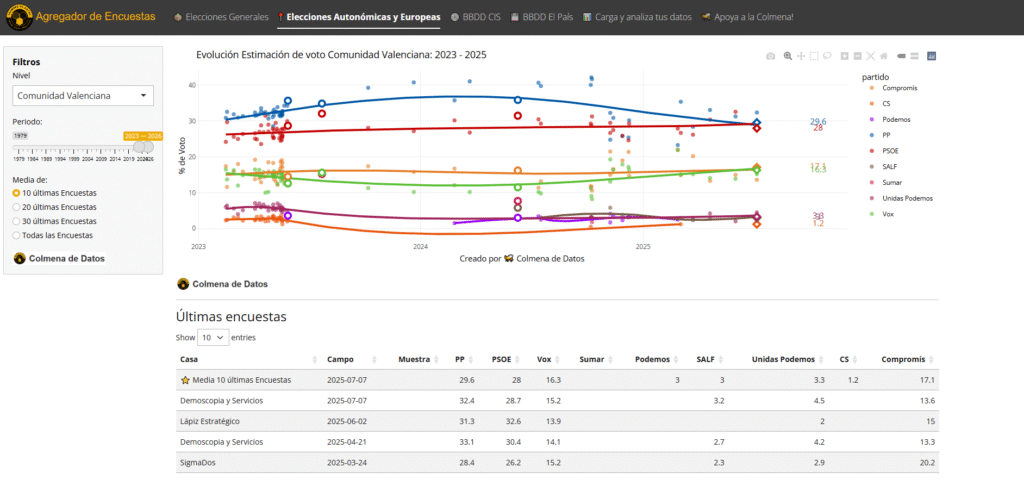Switch to the BBDD CIS tab
Screen dimensions: 1024x480
pos(475,17)
